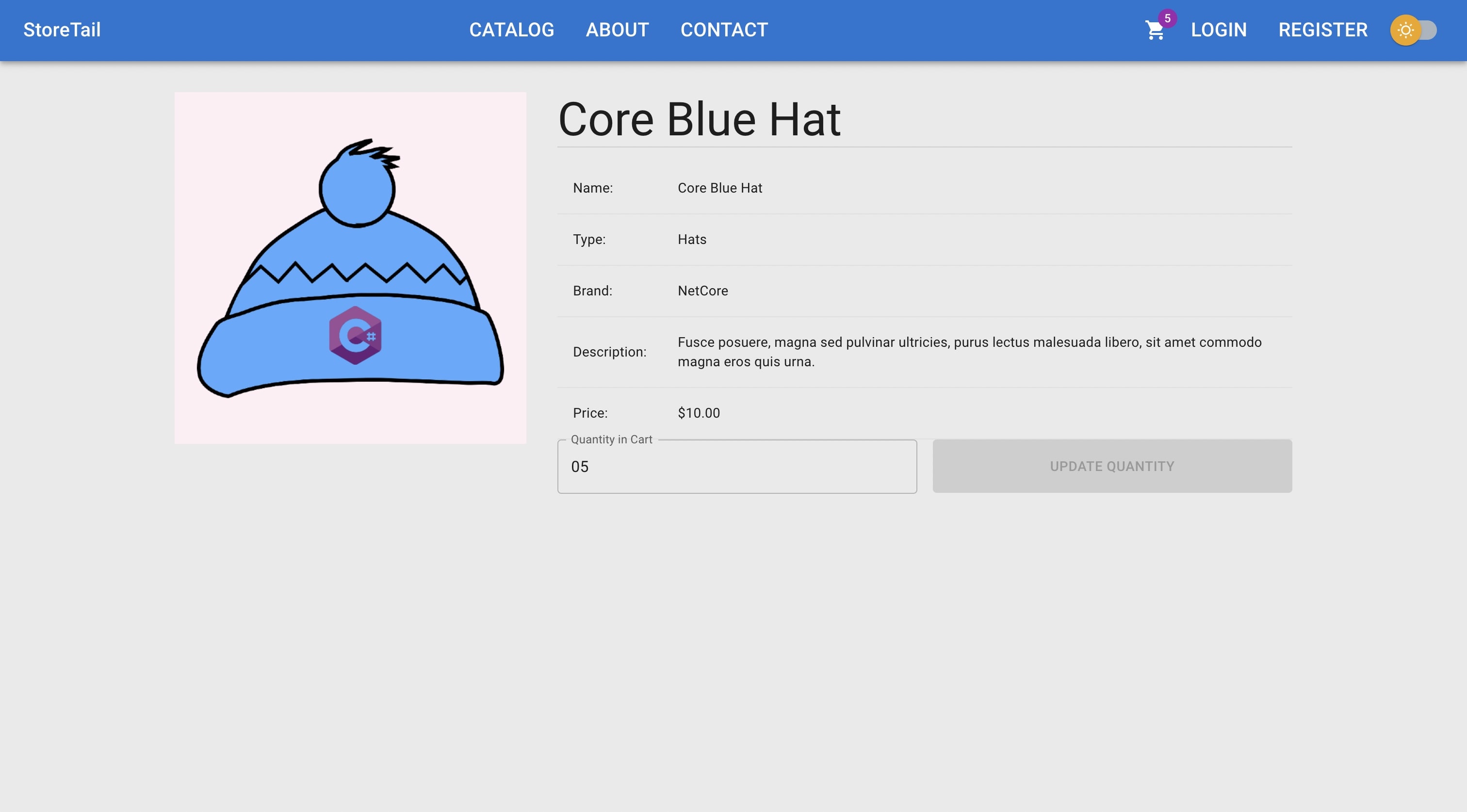
Task: Click the LOGIN link
Action: coord(1219,30)
